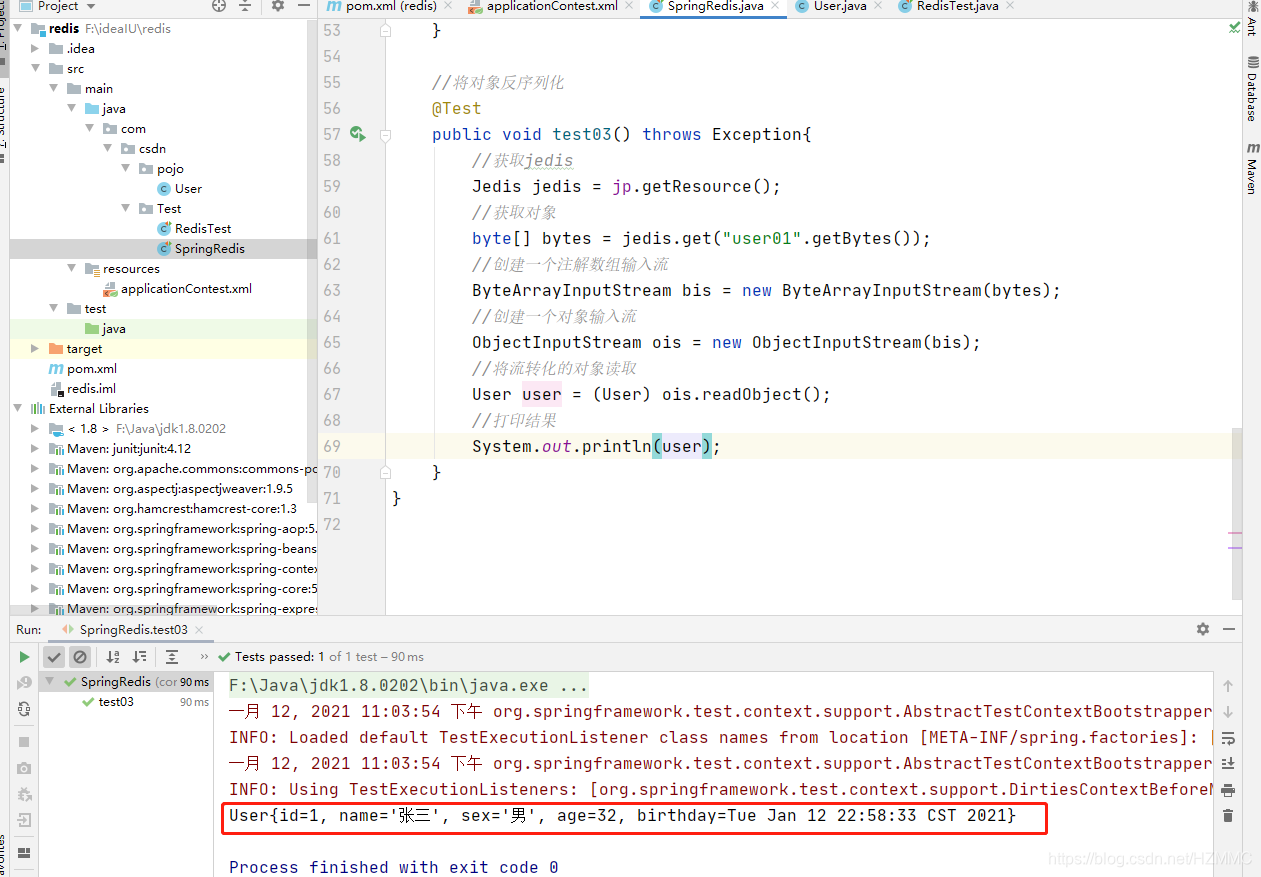This screenshot has width=1261, height=877.
Task: Select test03 in test results
Action: tap(116, 702)
